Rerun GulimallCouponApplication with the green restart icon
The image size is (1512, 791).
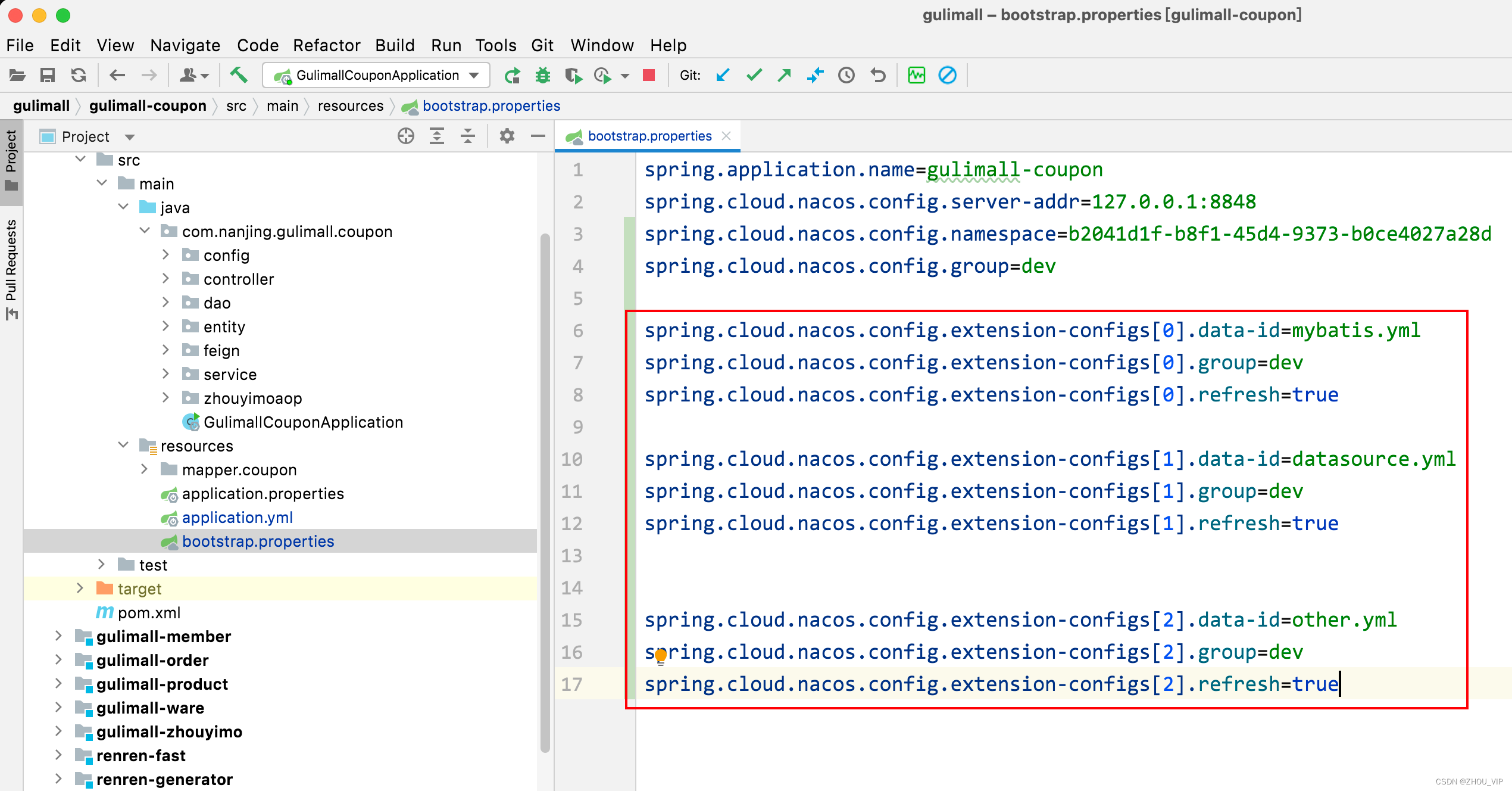click(x=512, y=75)
